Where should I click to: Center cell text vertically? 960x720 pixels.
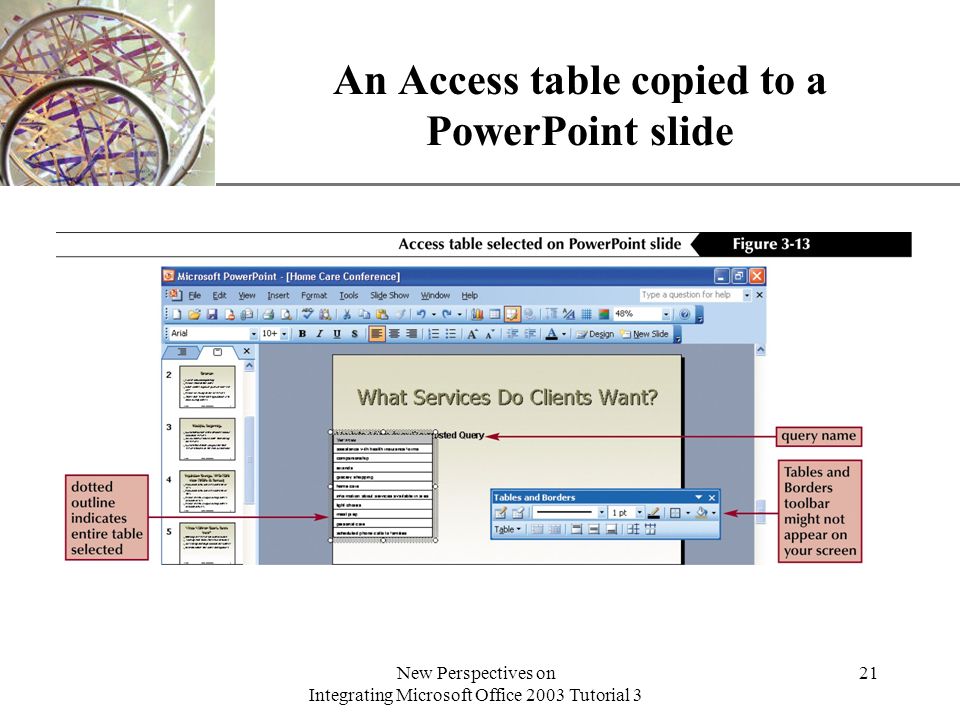click(x=594, y=529)
